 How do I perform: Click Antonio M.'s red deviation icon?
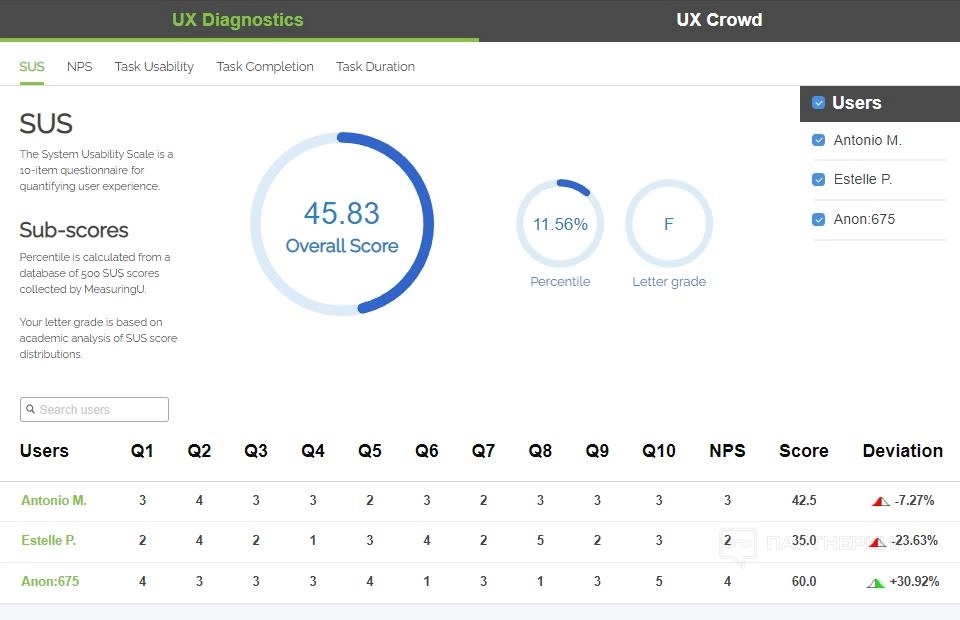coord(880,501)
